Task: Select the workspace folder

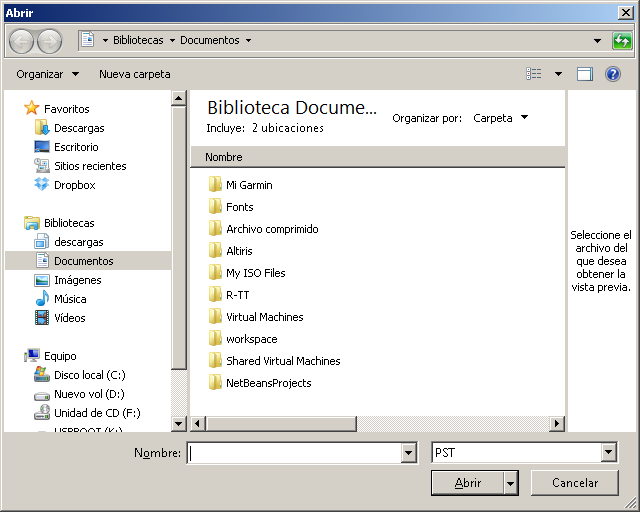Action: tap(243, 339)
